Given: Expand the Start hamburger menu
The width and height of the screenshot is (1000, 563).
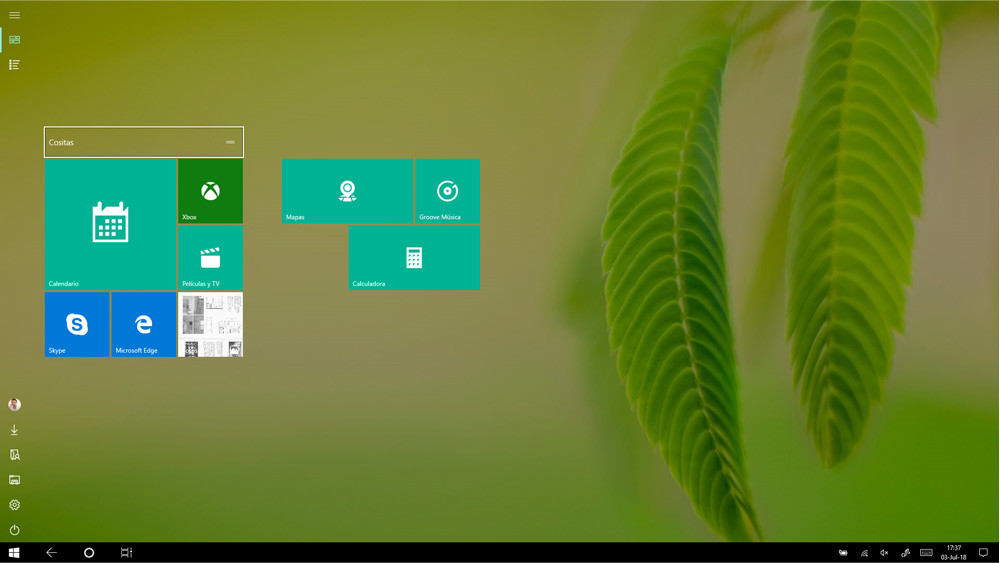Looking at the screenshot, I should click(14, 15).
